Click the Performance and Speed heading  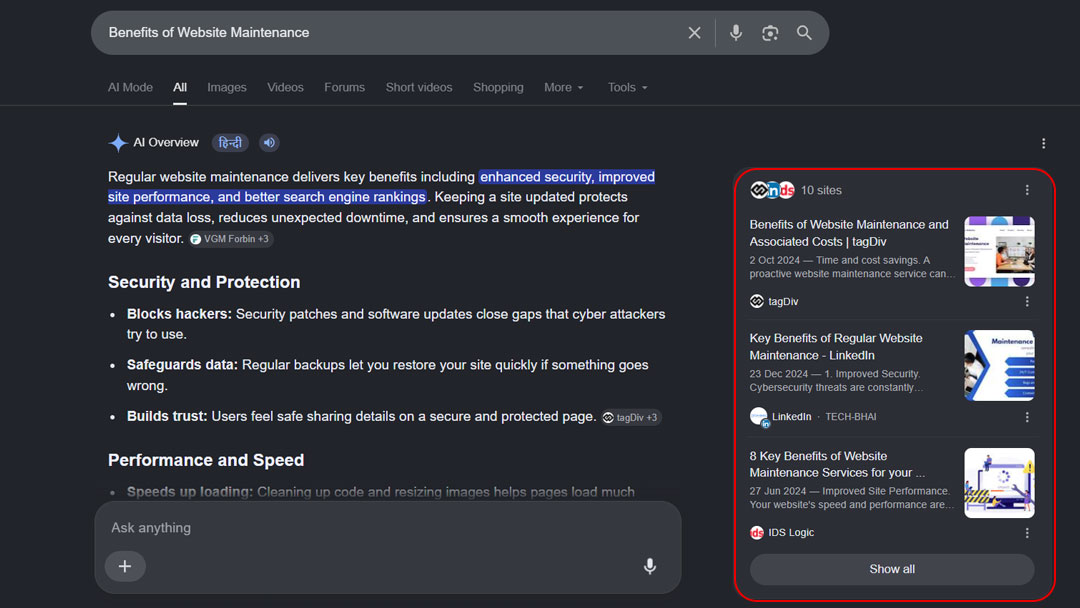(206, 460)
